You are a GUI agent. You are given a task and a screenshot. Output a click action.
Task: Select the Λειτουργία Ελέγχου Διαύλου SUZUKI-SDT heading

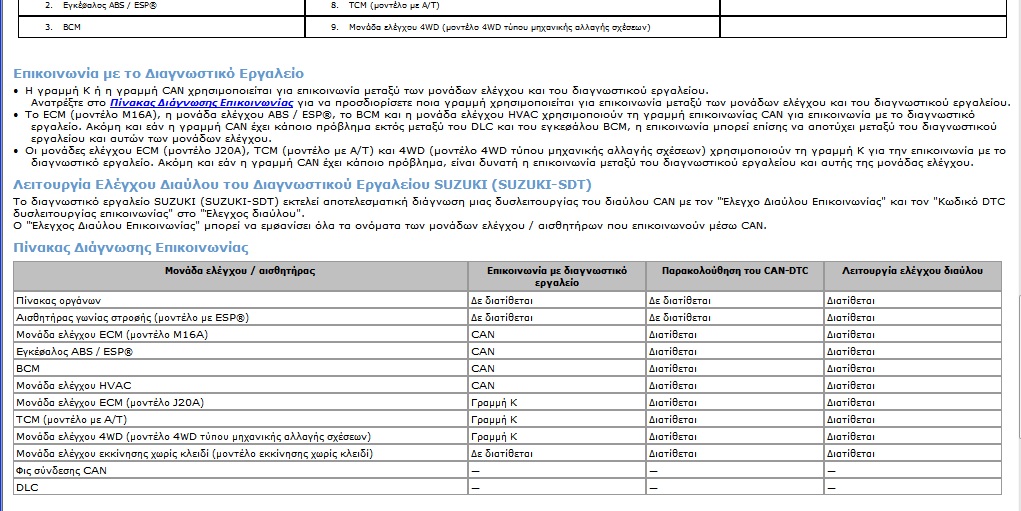pos(302,184)
